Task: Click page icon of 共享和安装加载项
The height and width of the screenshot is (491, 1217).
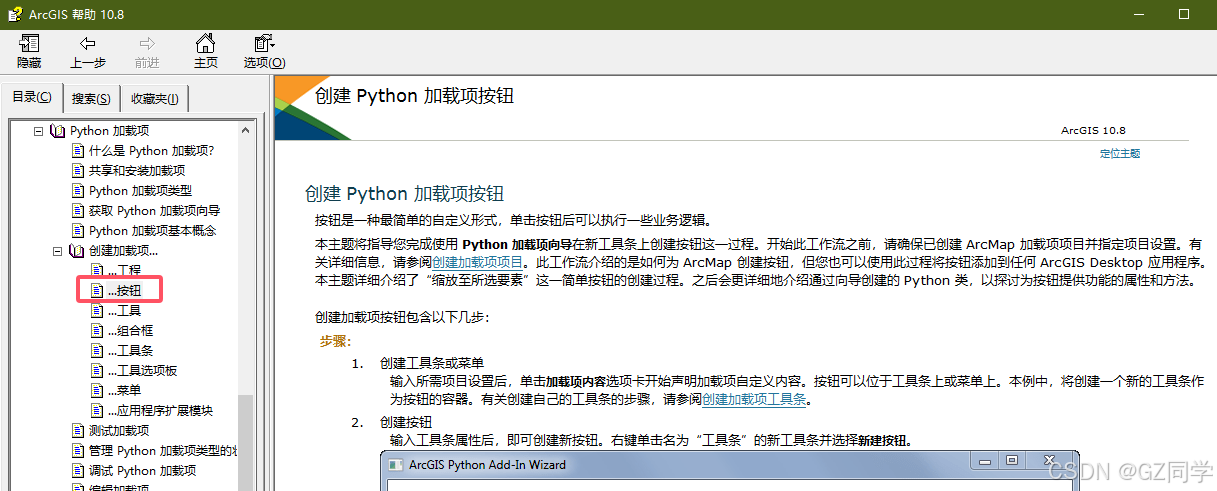Action: click(x=78, y=171)
